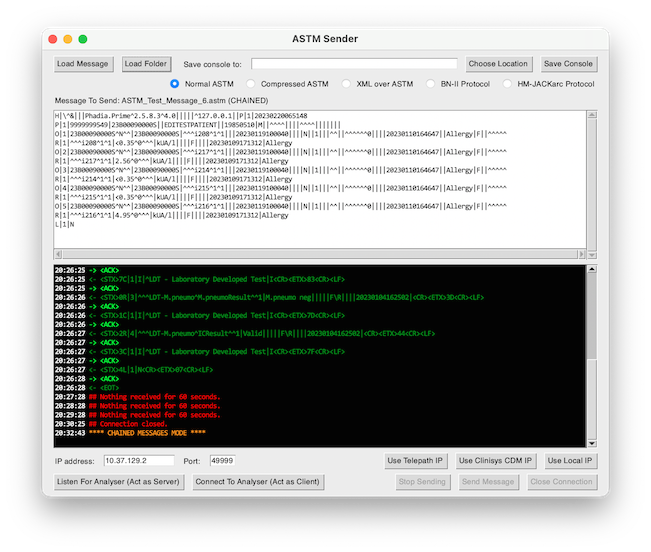Click the Stop Sending button

click(423, 482)
